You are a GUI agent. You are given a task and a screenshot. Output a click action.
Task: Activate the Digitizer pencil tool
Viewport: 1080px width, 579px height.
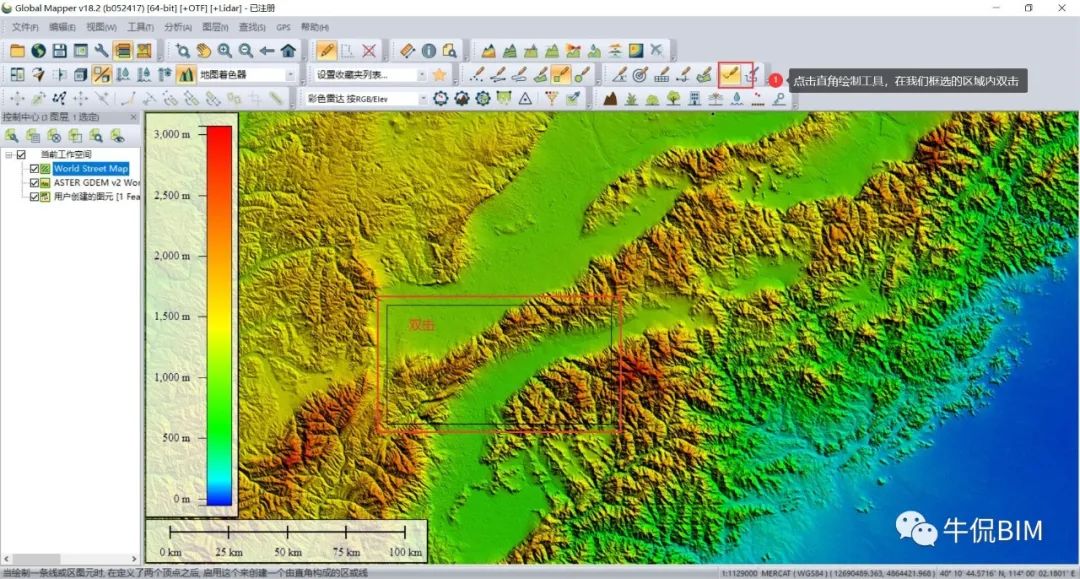326,50
